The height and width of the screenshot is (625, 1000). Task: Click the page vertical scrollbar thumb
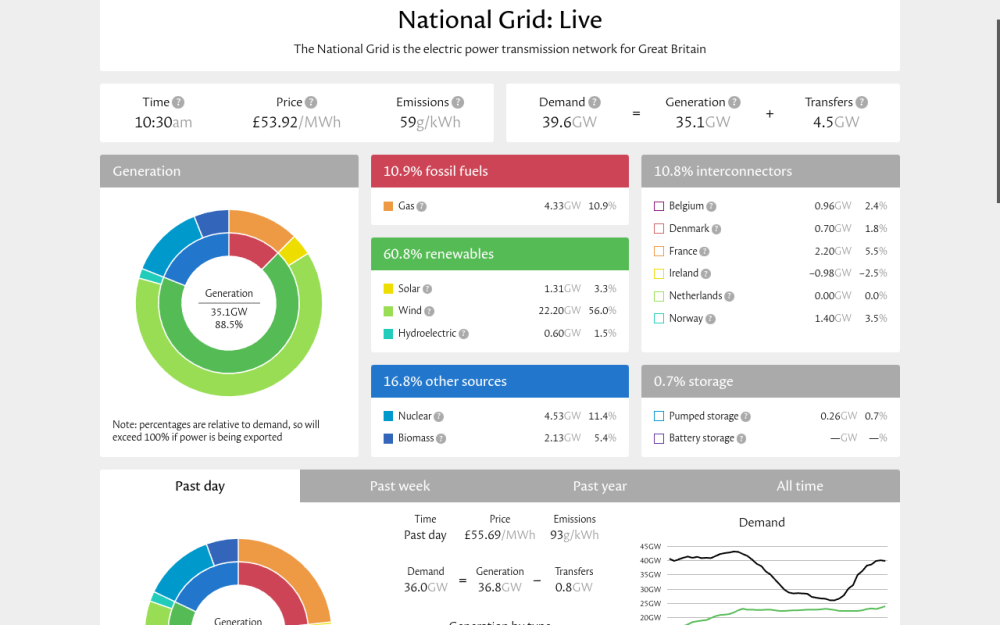998,112
